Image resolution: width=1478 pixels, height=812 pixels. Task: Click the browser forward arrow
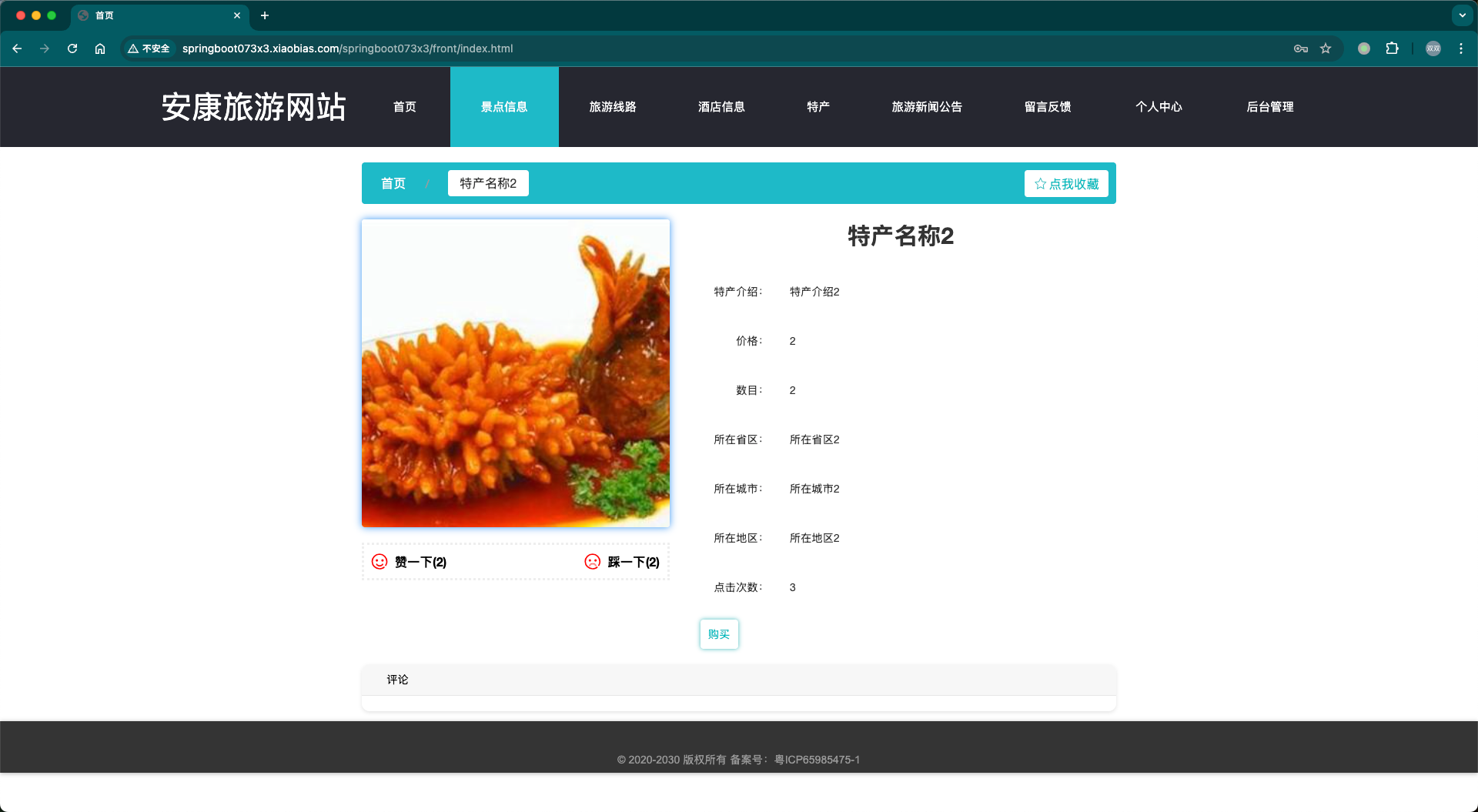45,48
